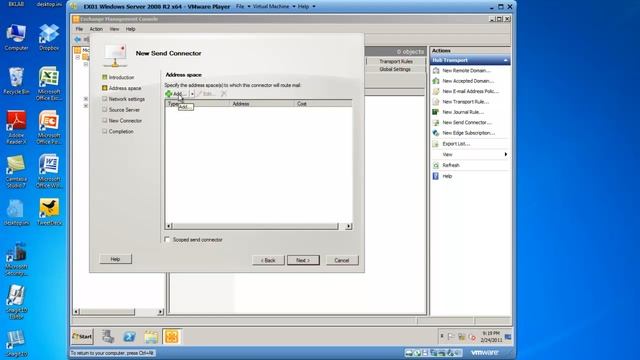Open Computer desktop icon

16,38
